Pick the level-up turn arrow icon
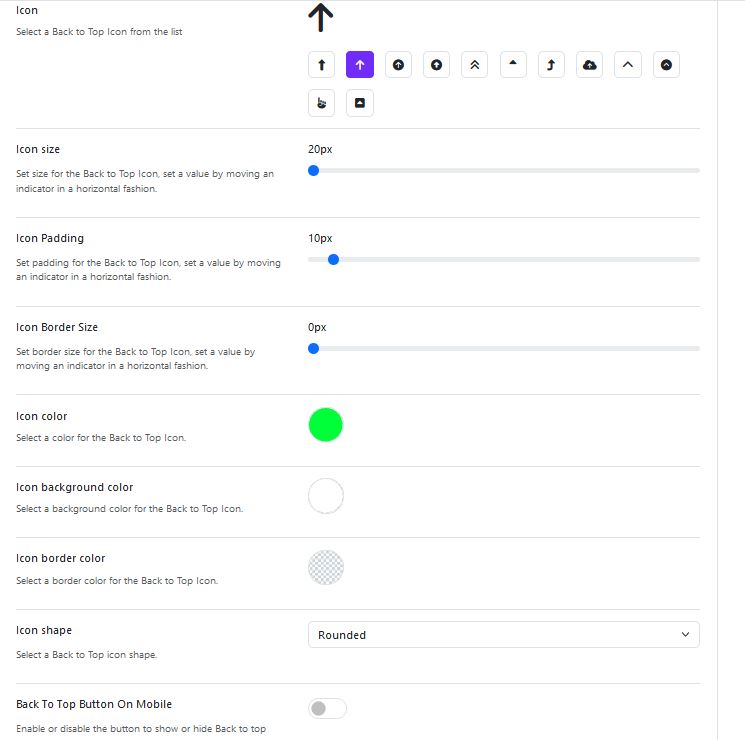Viewport: 745px width, 740px height. click(x=551, y=65)
